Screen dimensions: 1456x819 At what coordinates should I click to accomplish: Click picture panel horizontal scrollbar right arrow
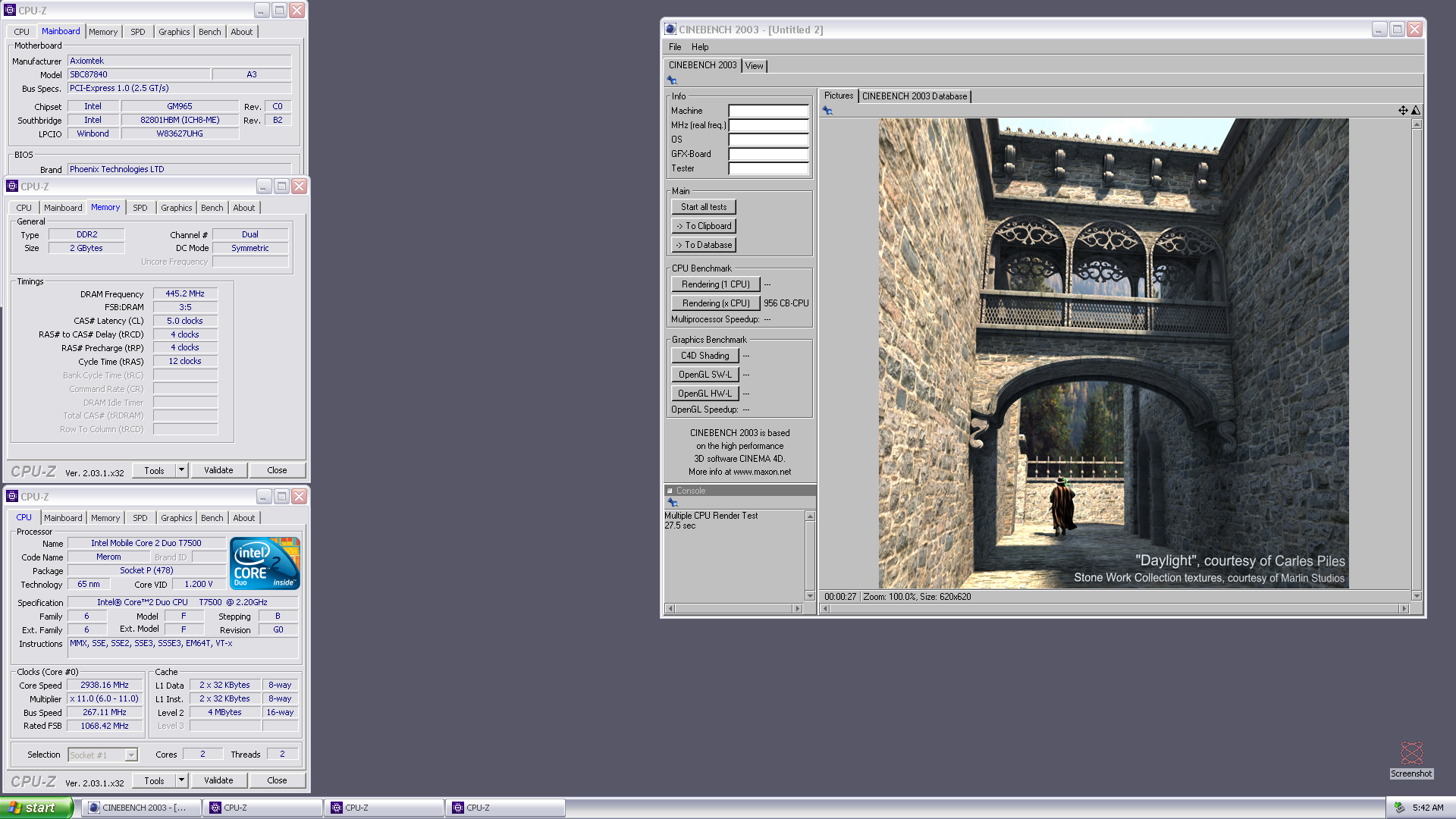tap(1404, 608)
